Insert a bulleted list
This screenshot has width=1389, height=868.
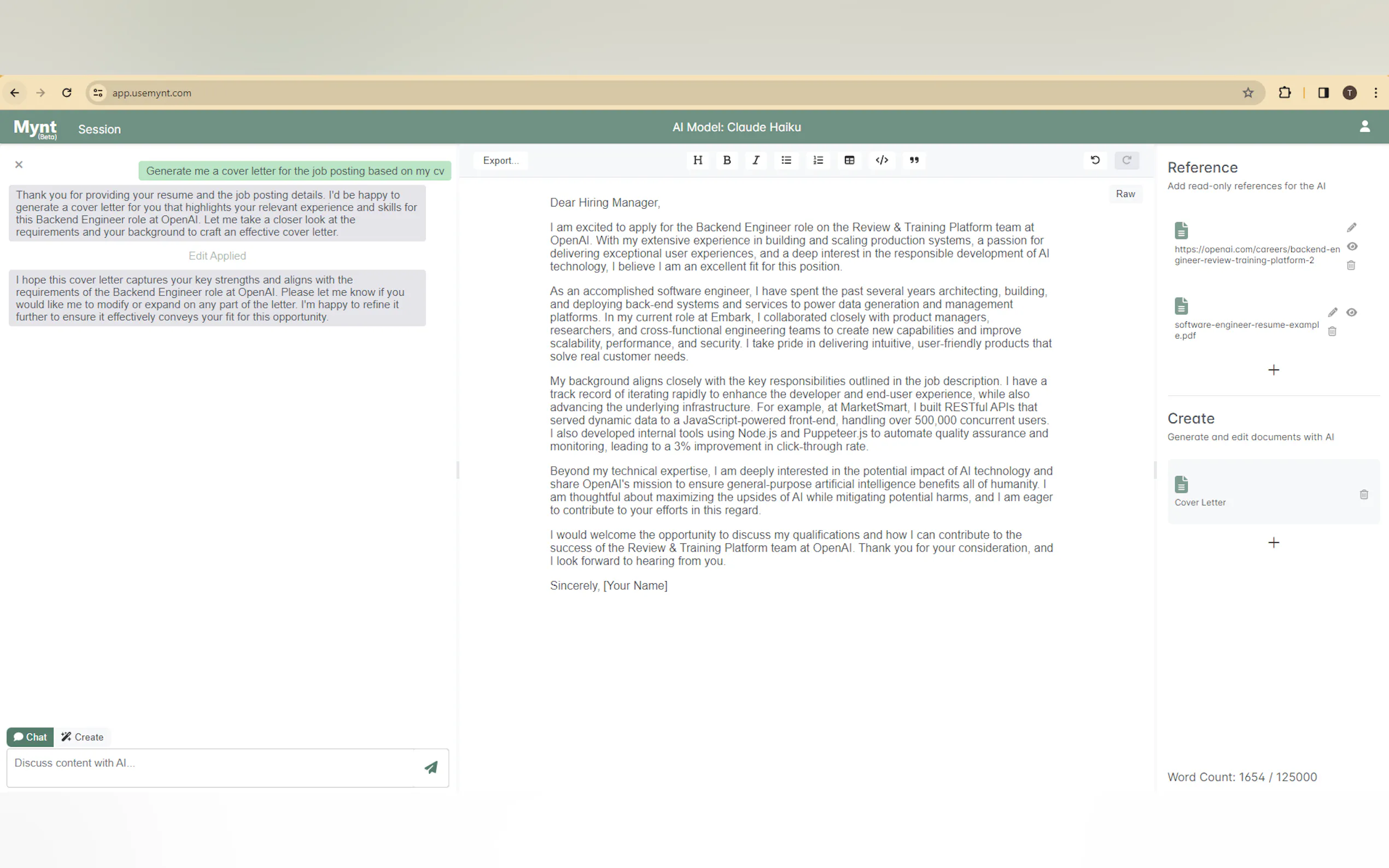coord(786,160)
